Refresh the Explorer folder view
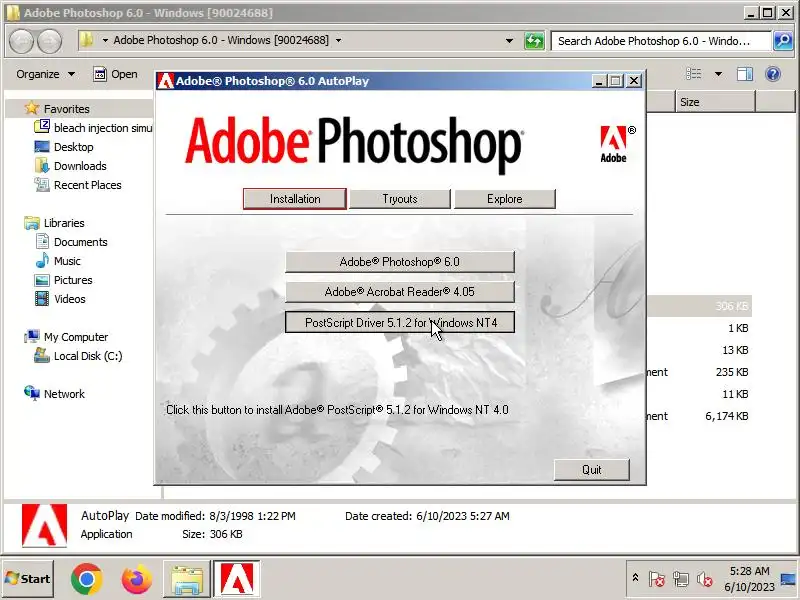This screenshot has height=600, width=800. click(534, 41)
